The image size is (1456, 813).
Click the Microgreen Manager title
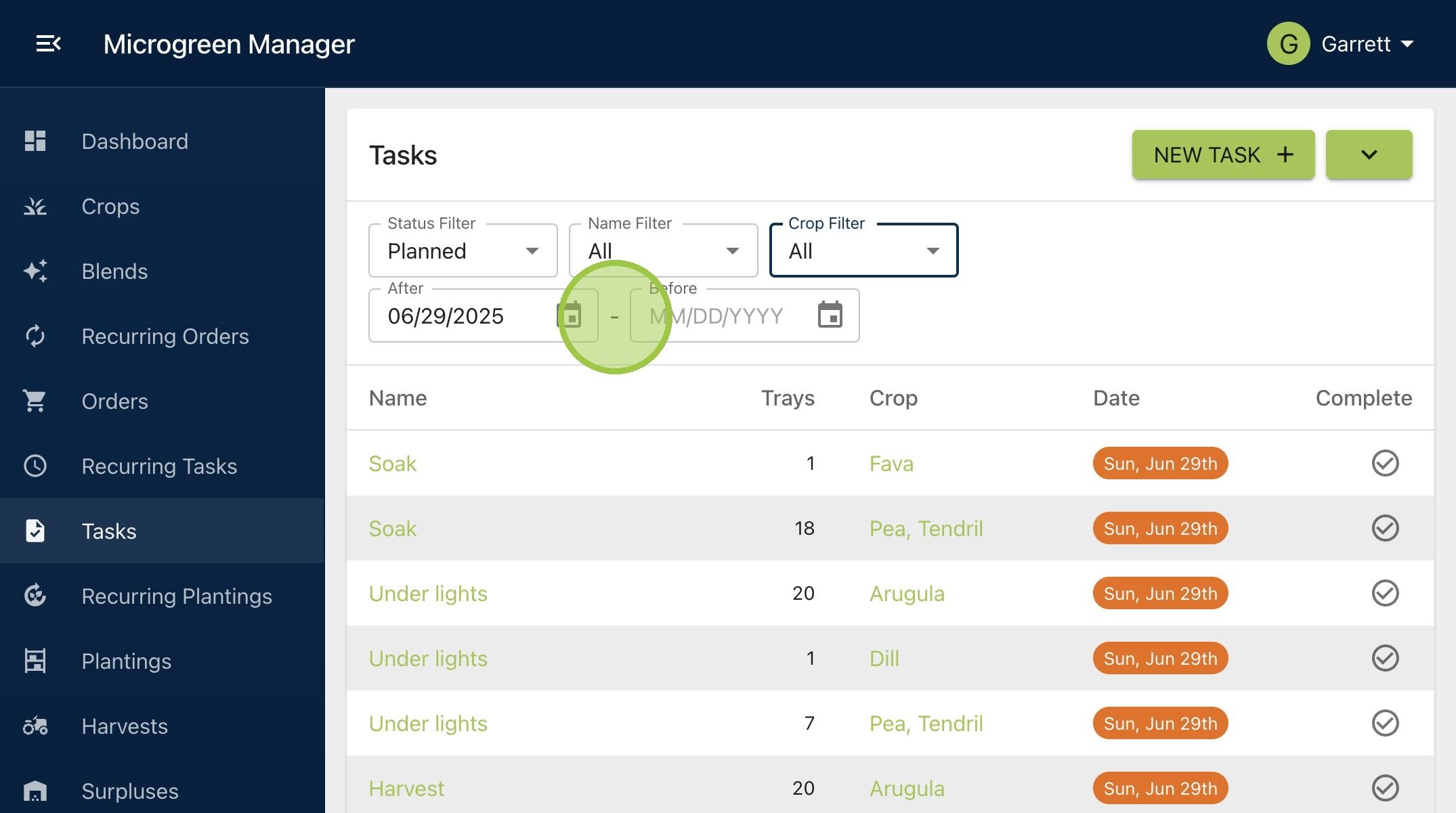(229, 44)
